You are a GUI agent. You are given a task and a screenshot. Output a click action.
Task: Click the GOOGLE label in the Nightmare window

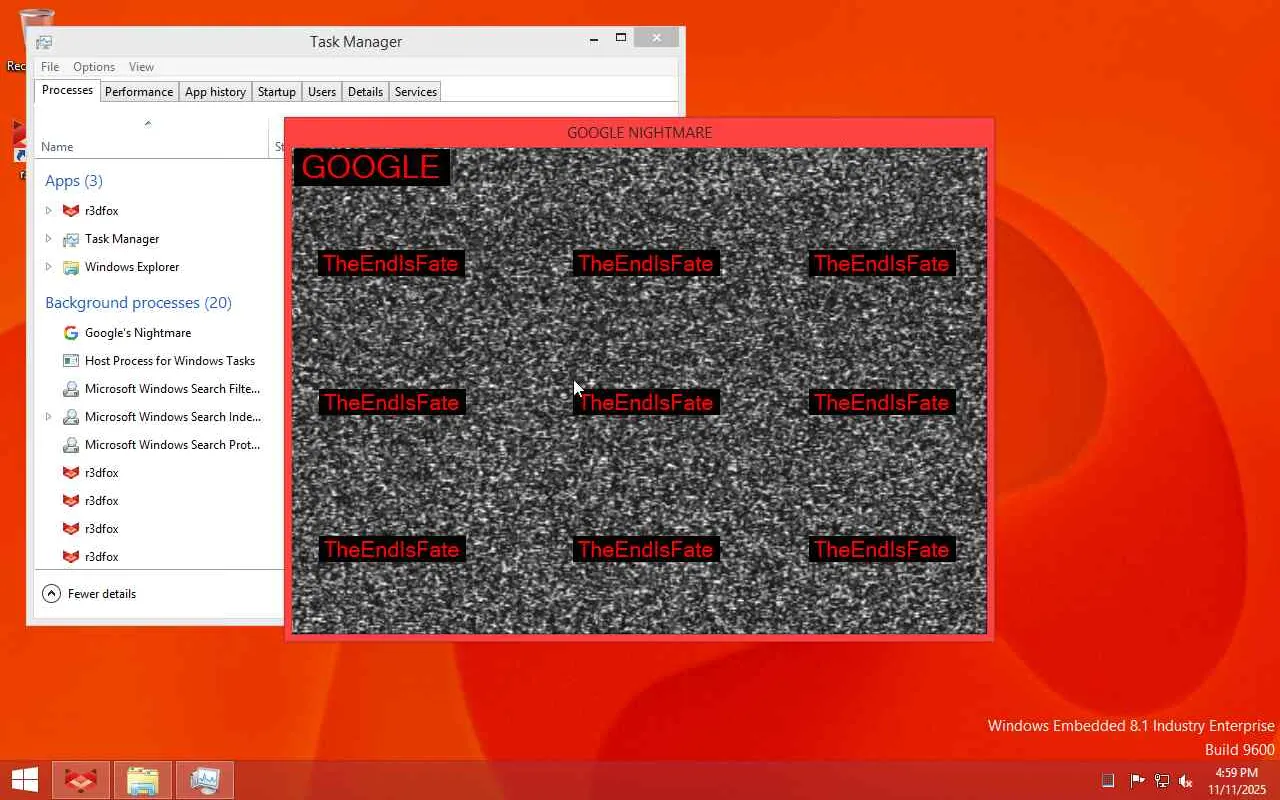point(371,167)
